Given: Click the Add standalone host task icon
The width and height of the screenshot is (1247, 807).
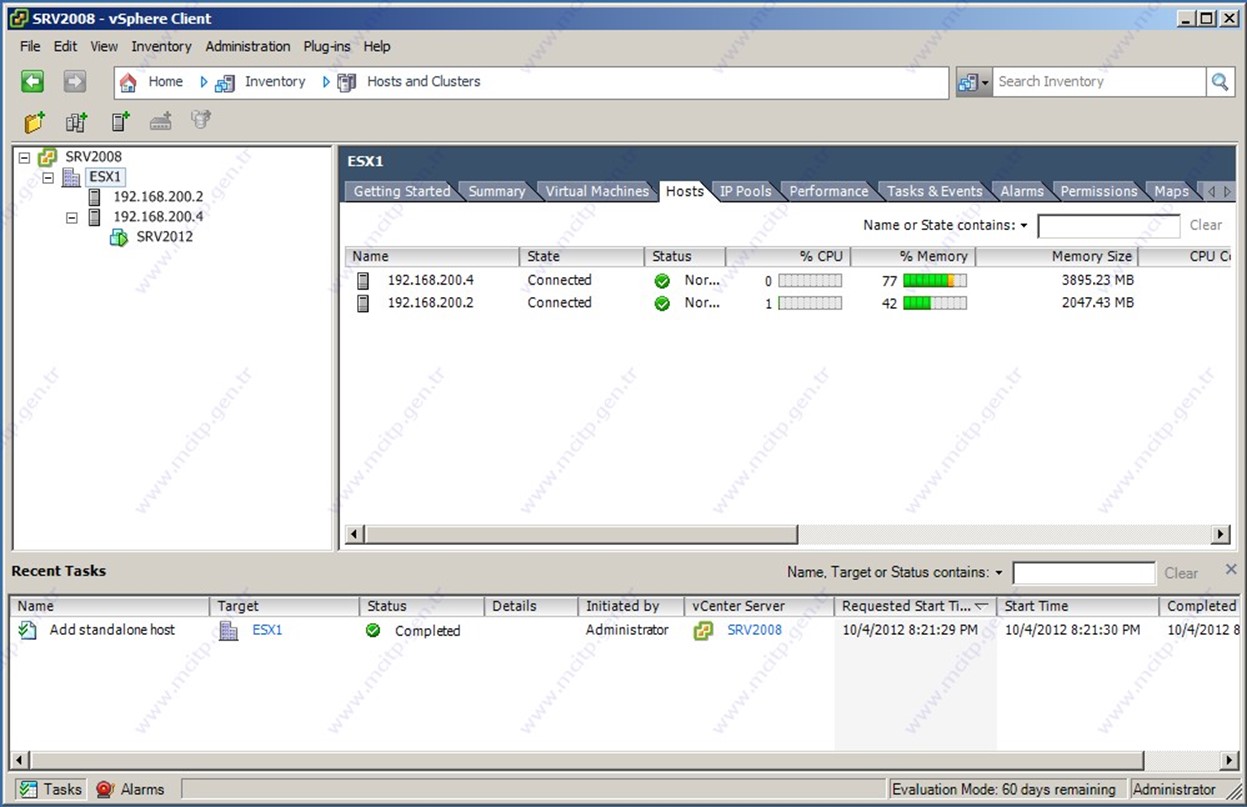Looking at the screenshot, I should click(28, 630).
